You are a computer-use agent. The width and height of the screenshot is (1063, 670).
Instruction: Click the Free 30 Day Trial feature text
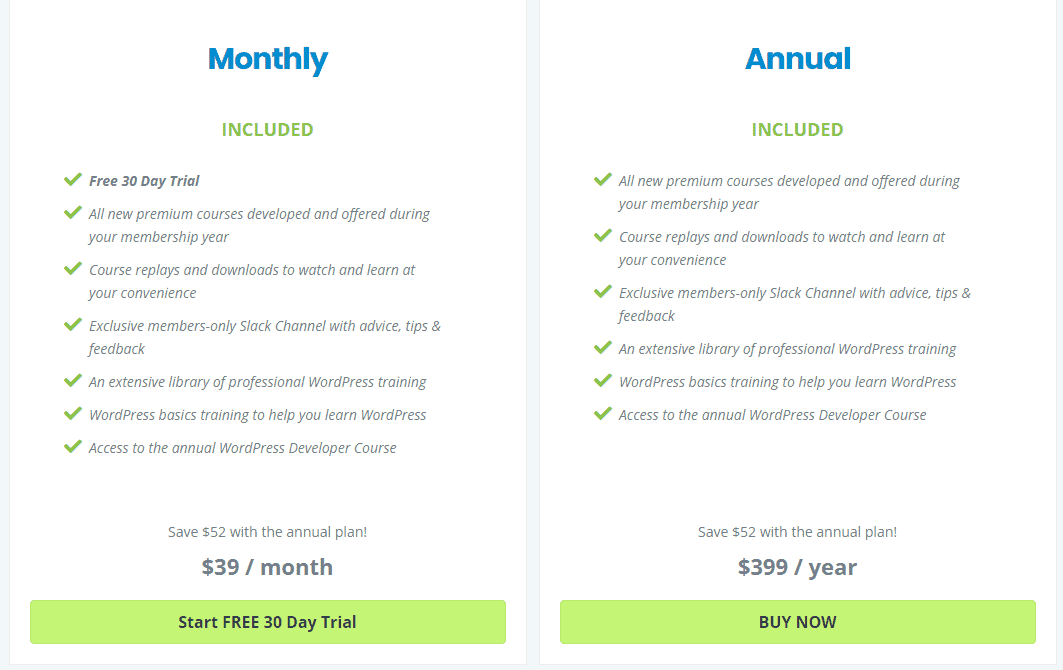click(x=144, y=181)
